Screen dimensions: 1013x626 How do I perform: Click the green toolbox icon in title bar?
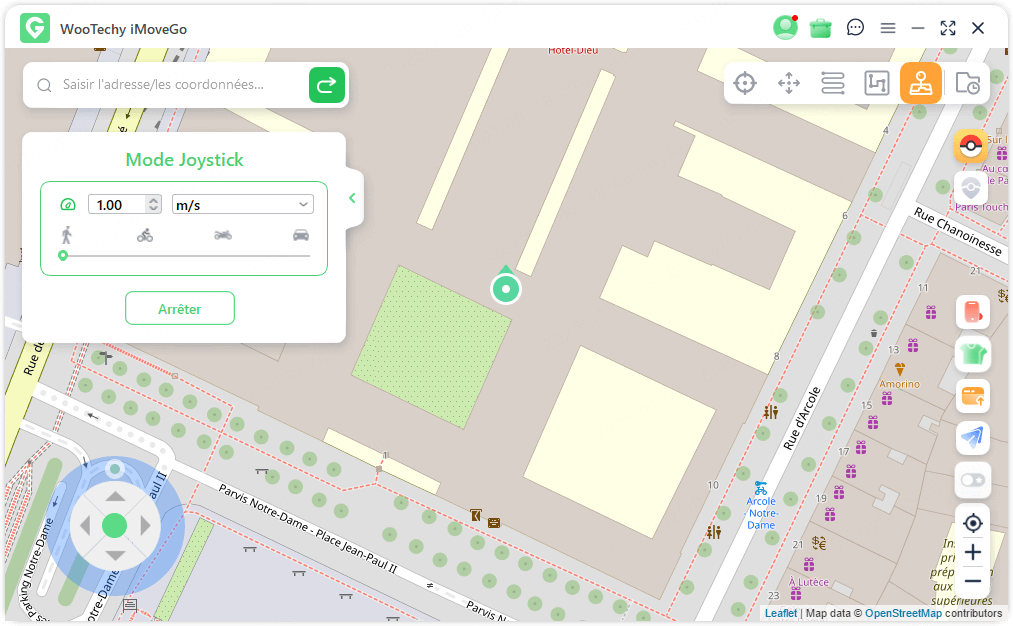(x=821, y=28)
